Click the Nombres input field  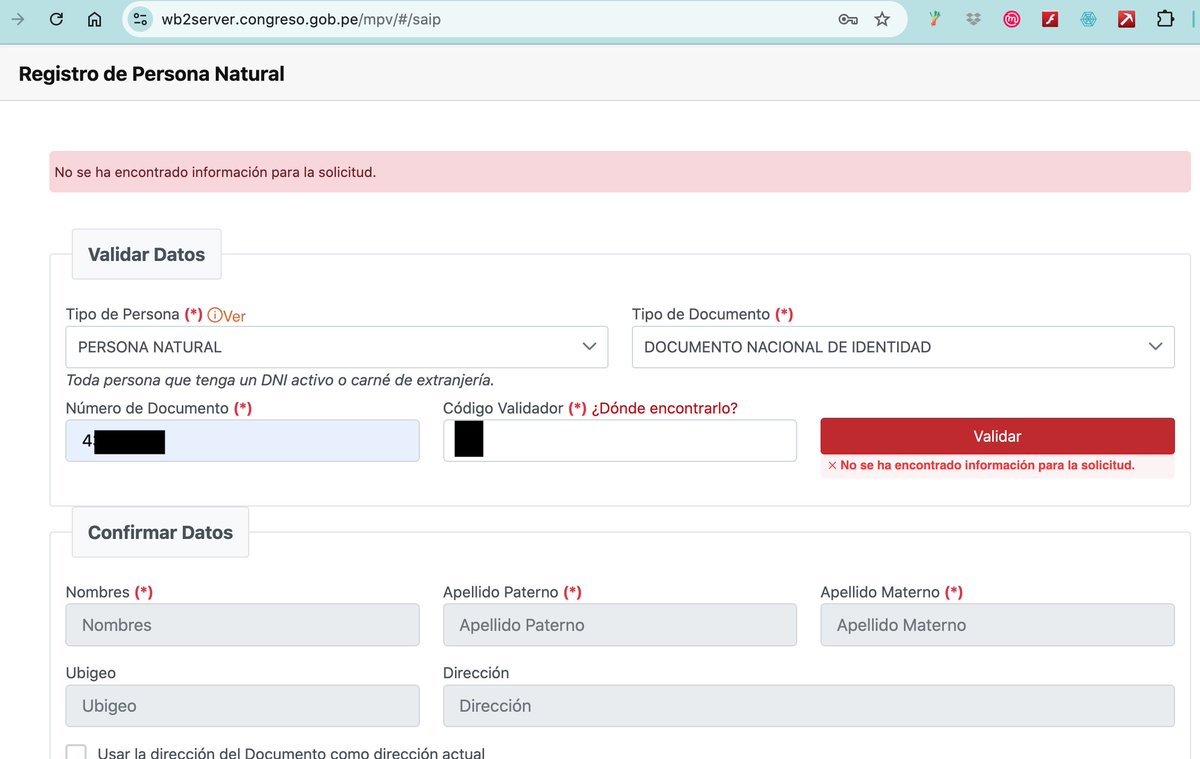tap(242, 625)
